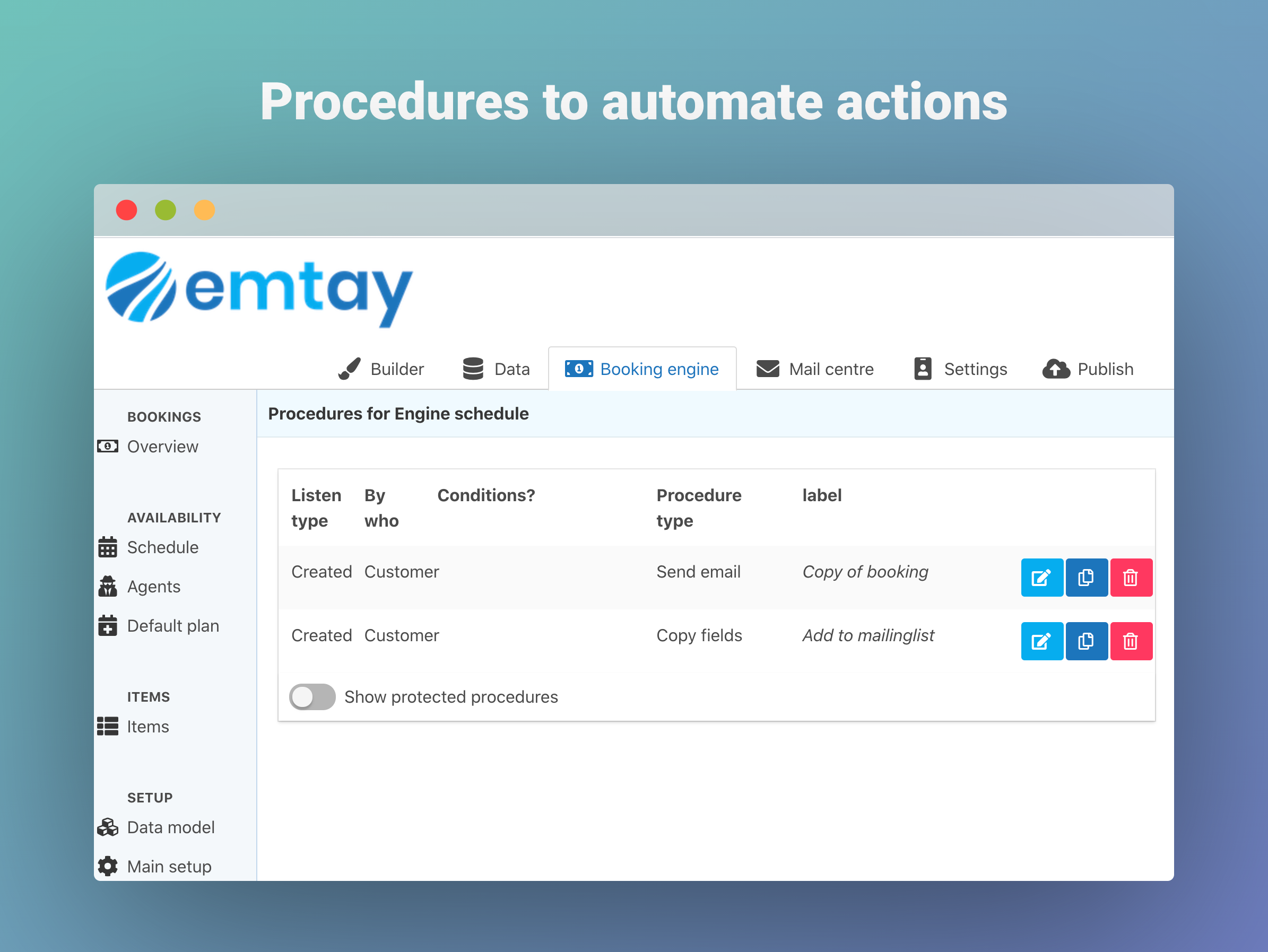This screenshot has height=952, width=1268.
Task: Open Default plan in sidebar
Action: (172, 626)
